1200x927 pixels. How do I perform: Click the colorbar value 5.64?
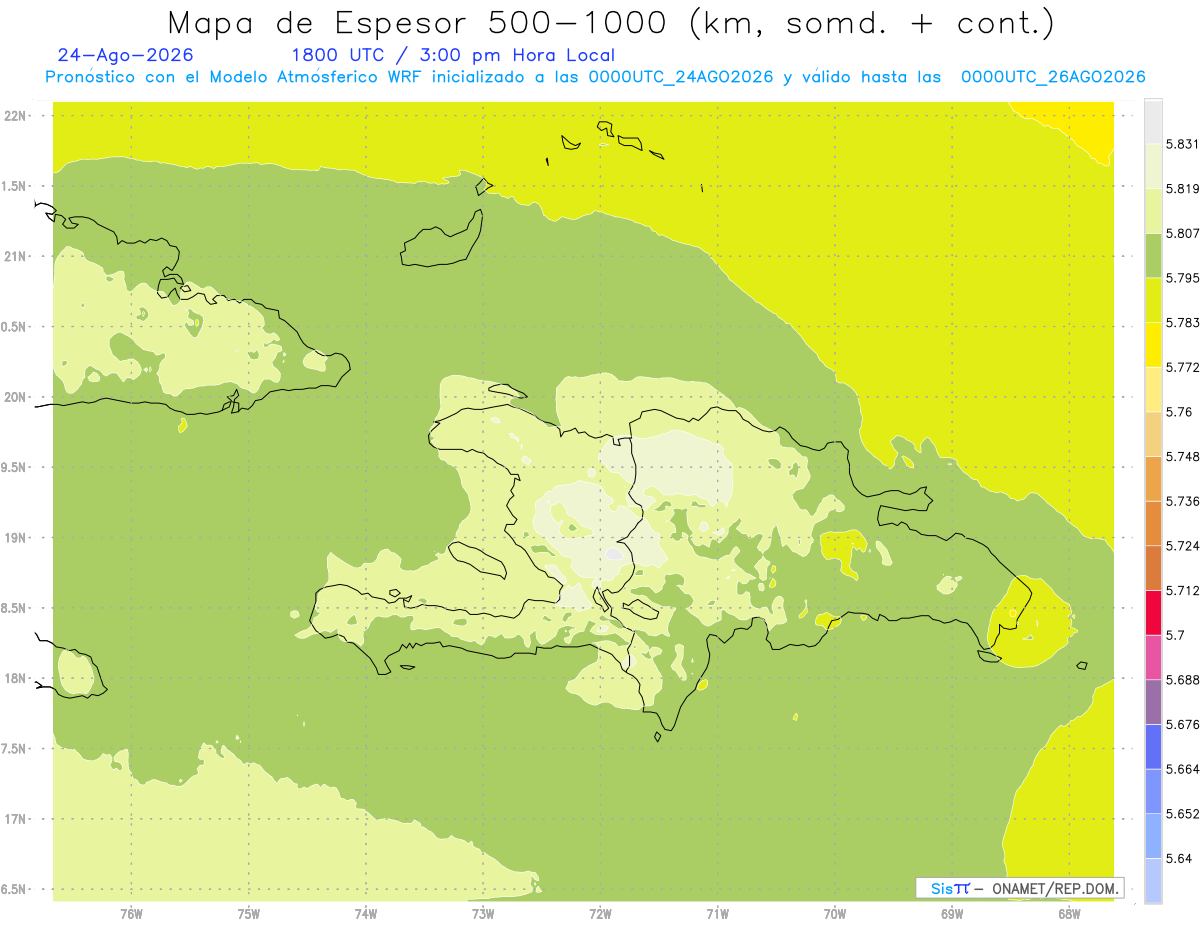click(1179, 859)
